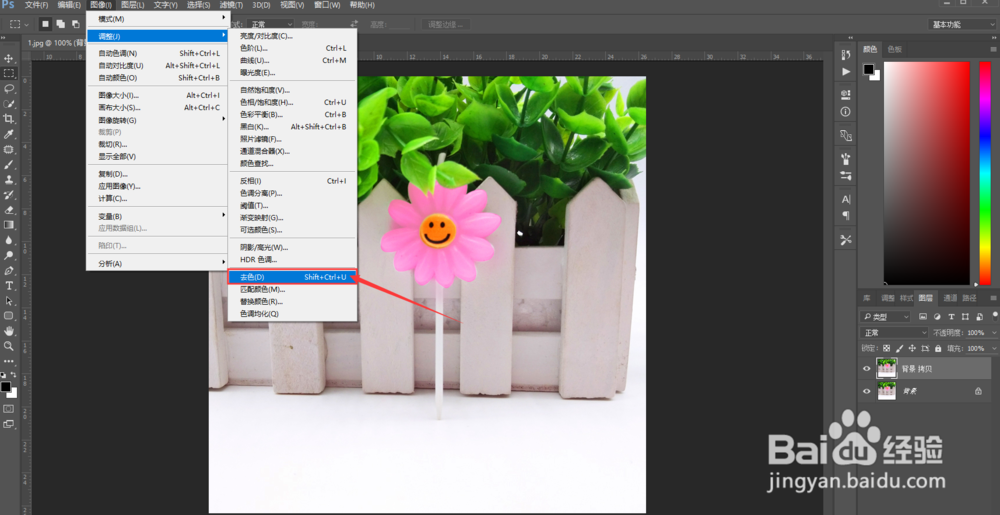Open the layer blend mode 正常 dropdown
Viewport: 1000px width, 515px height.
coord(894,333)
